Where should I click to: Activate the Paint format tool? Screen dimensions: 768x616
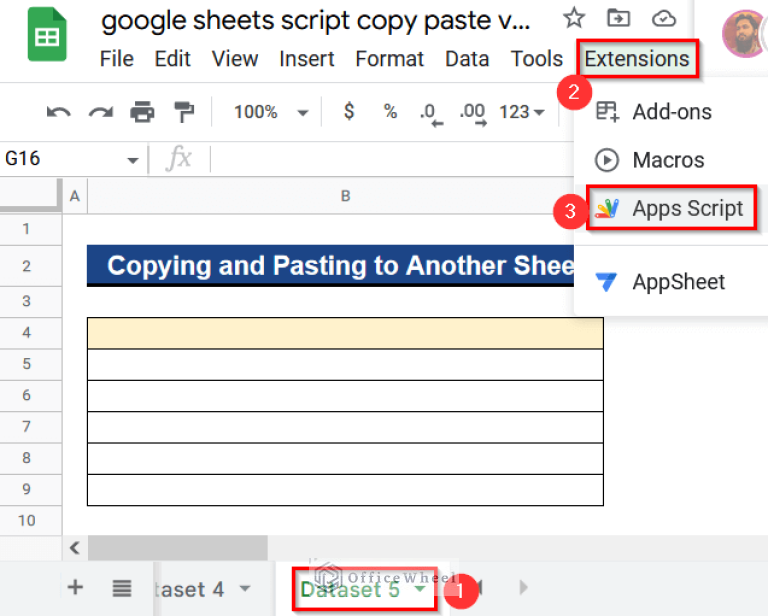(x=184, y=112)
